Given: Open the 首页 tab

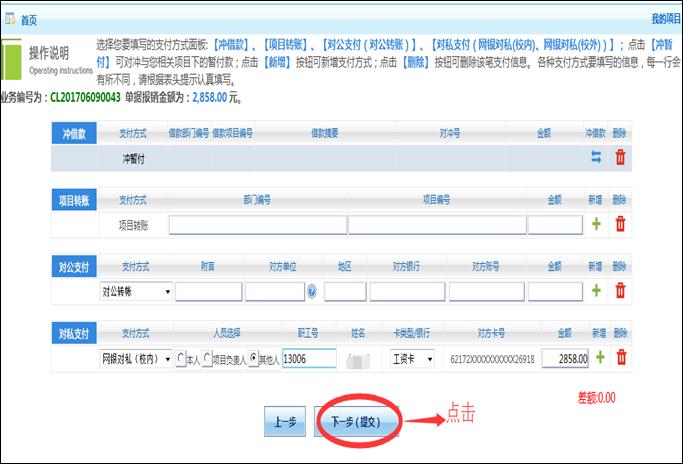Looking at the screenshot, I should coord(29,20).
